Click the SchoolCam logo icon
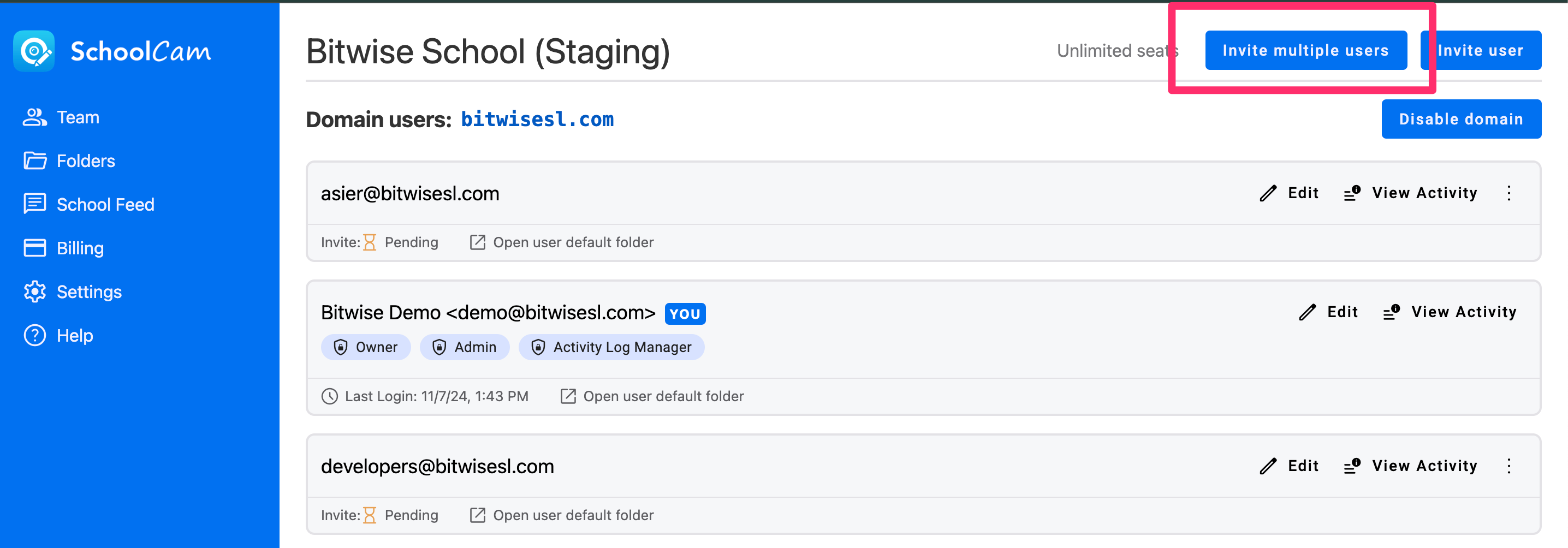Screen dimensions: 1568x548 34,51
